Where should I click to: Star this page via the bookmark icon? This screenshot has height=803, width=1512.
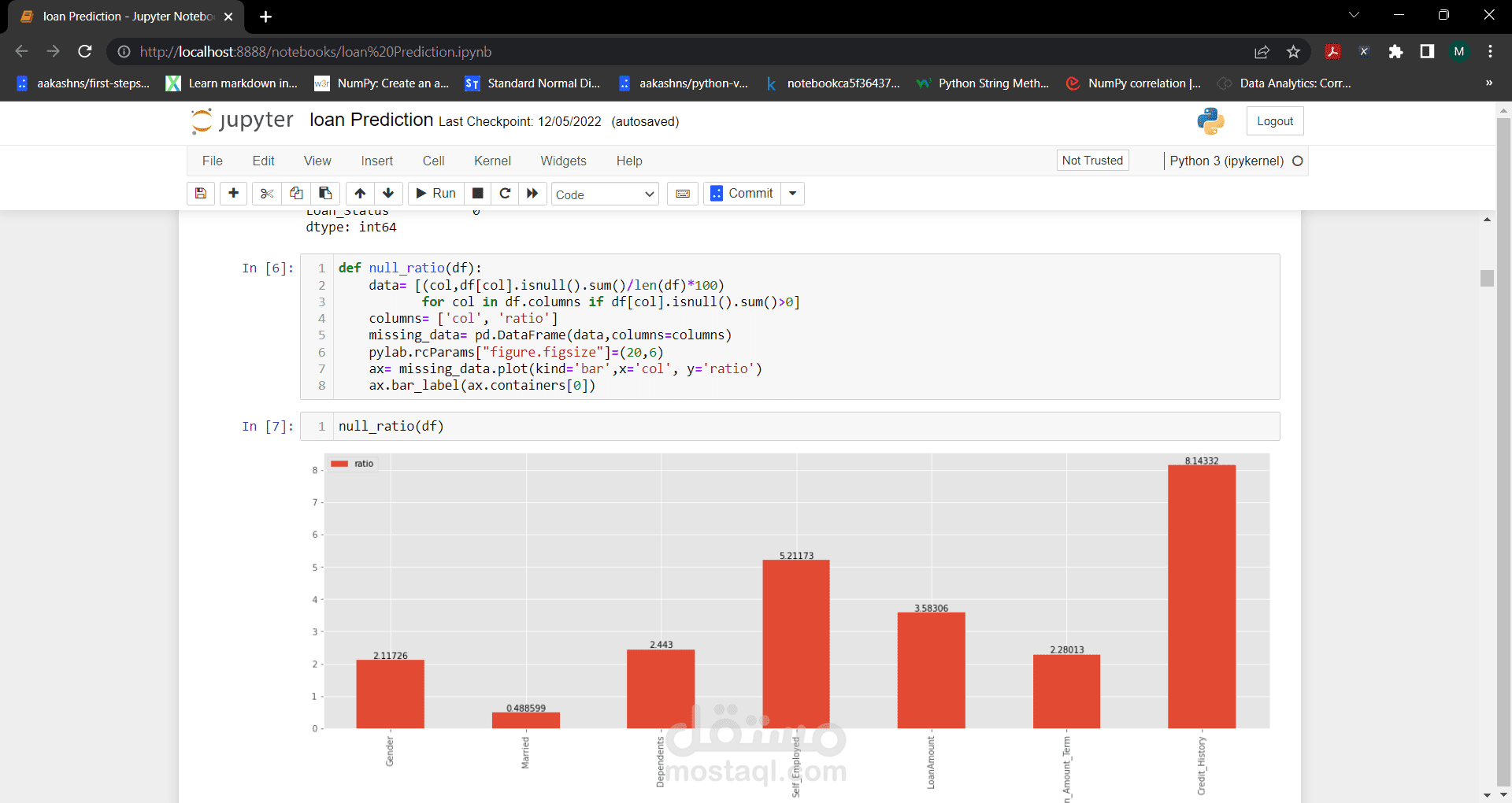tap(1292, 52)
